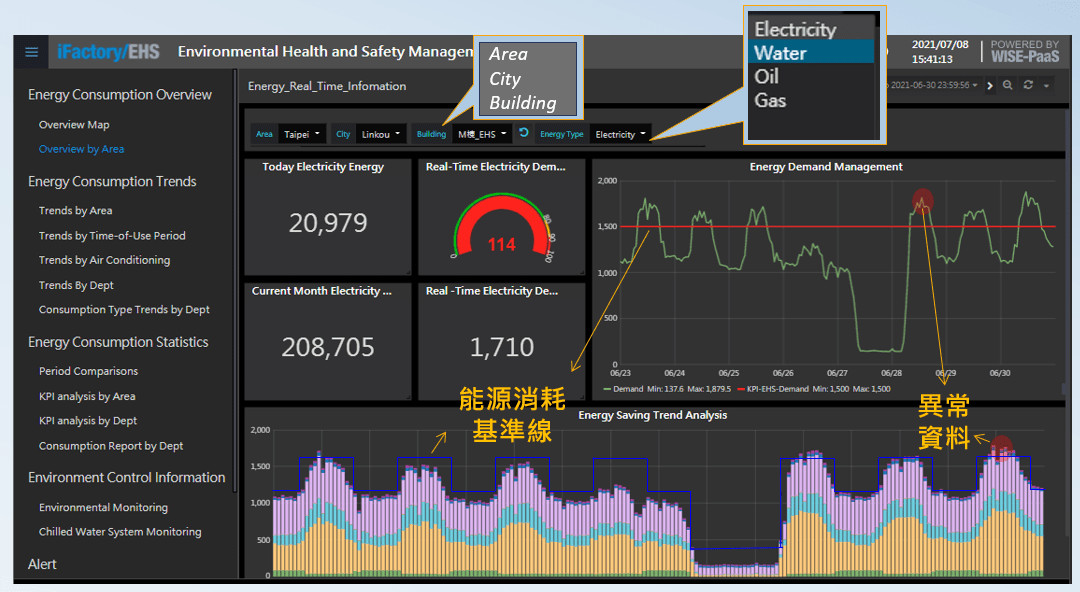Zoom out the dashboard time range
Screen dimensions: 1080x592
click(x=1008, y=85)
